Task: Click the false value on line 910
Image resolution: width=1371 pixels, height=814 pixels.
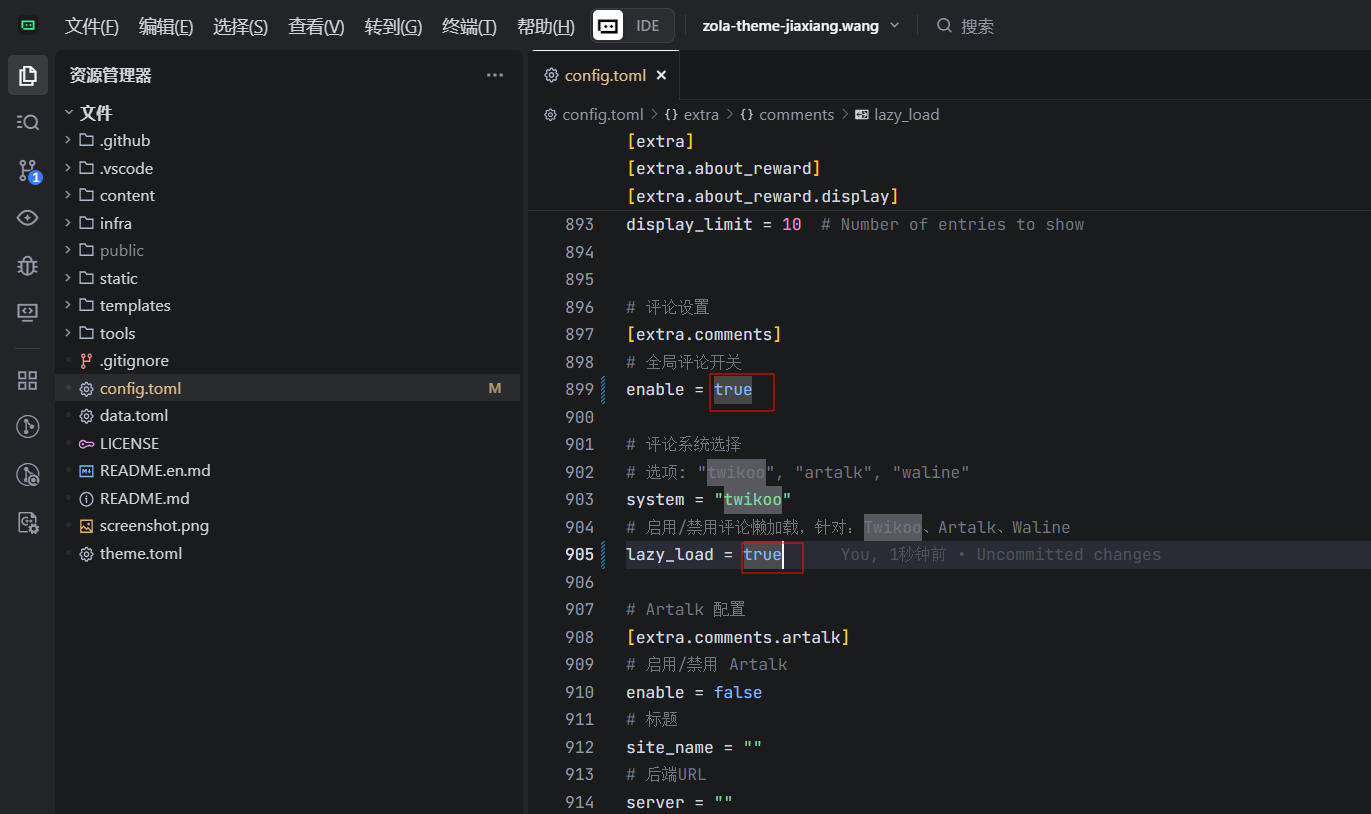Action: coord(738,692)
